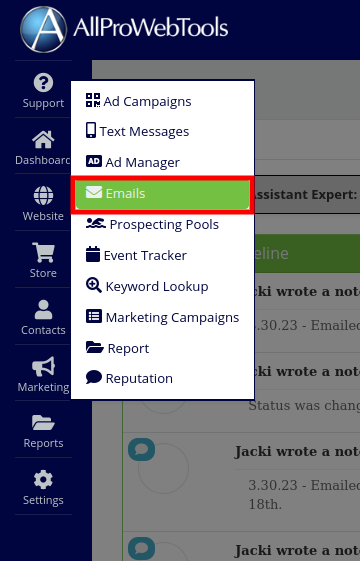Go to Dashboard house icon
360x561 pixels.
(43, 140)
